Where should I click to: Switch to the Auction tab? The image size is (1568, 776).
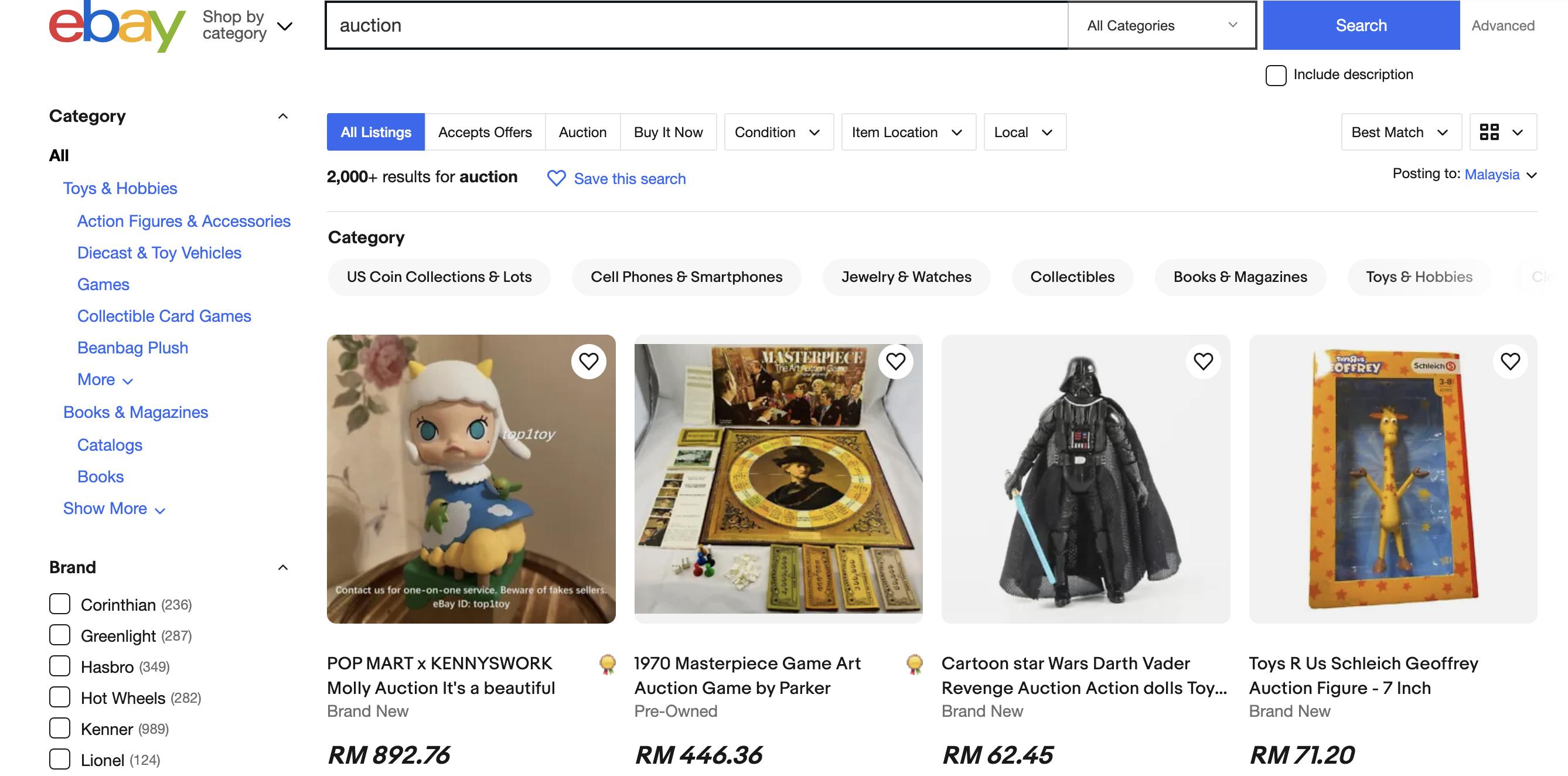[582, 132]
